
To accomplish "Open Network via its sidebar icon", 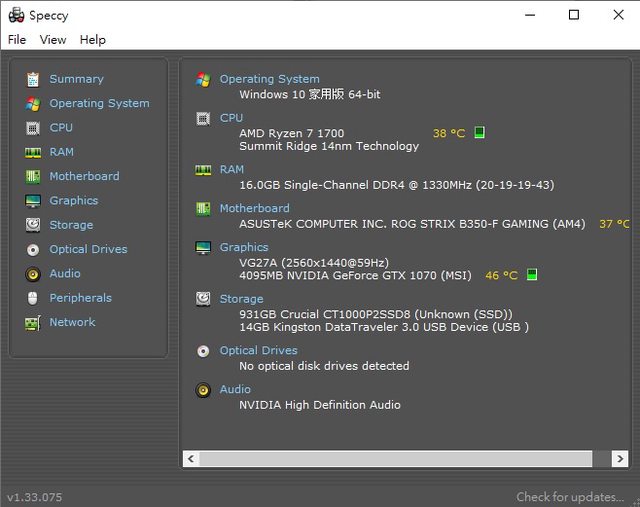I will point(33,322).
